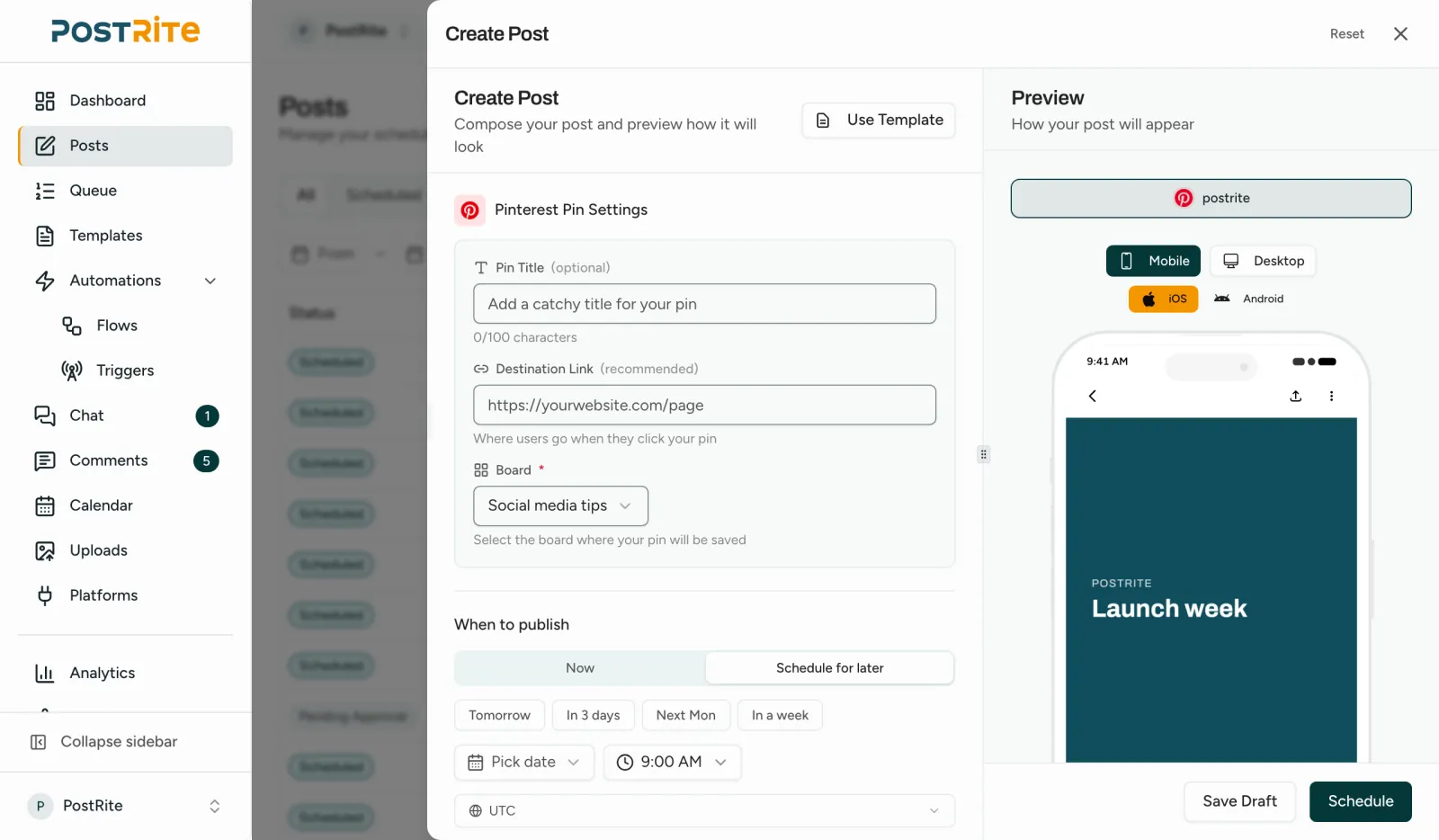
Task: Click the Analytics bar chart icon
Action: (x=45, y=673)
